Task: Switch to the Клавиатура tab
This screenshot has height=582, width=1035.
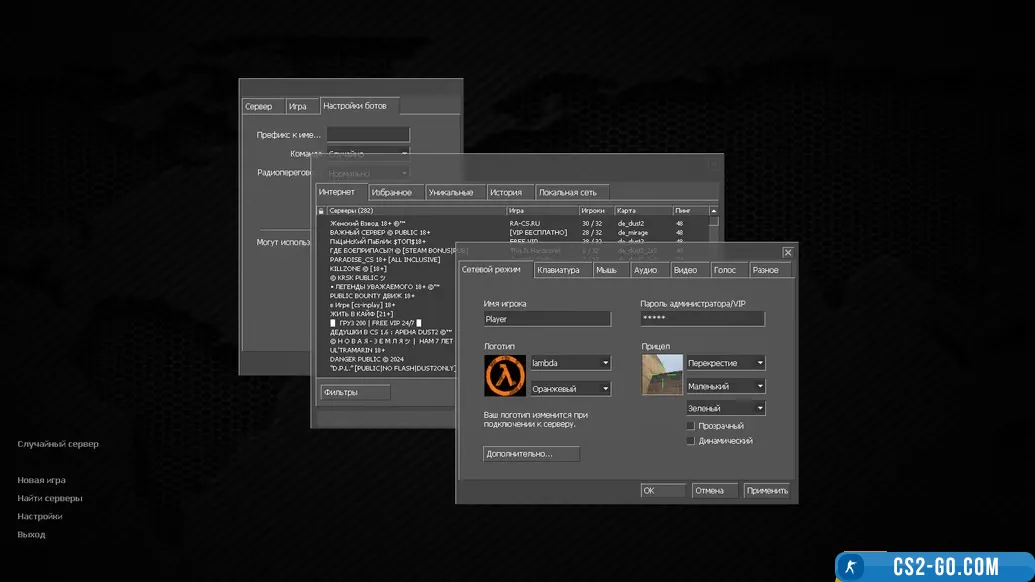Action: pyautogui.click(x=558, y=270)
